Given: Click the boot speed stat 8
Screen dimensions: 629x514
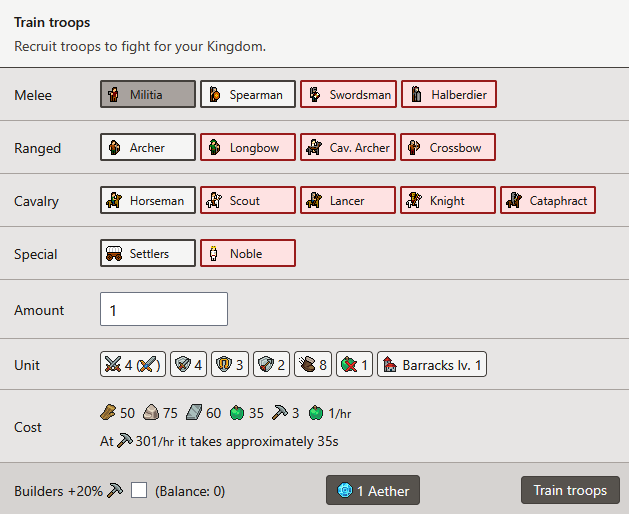Looking at the screenshot, I should pyautogui.click(x=312, y=364).
